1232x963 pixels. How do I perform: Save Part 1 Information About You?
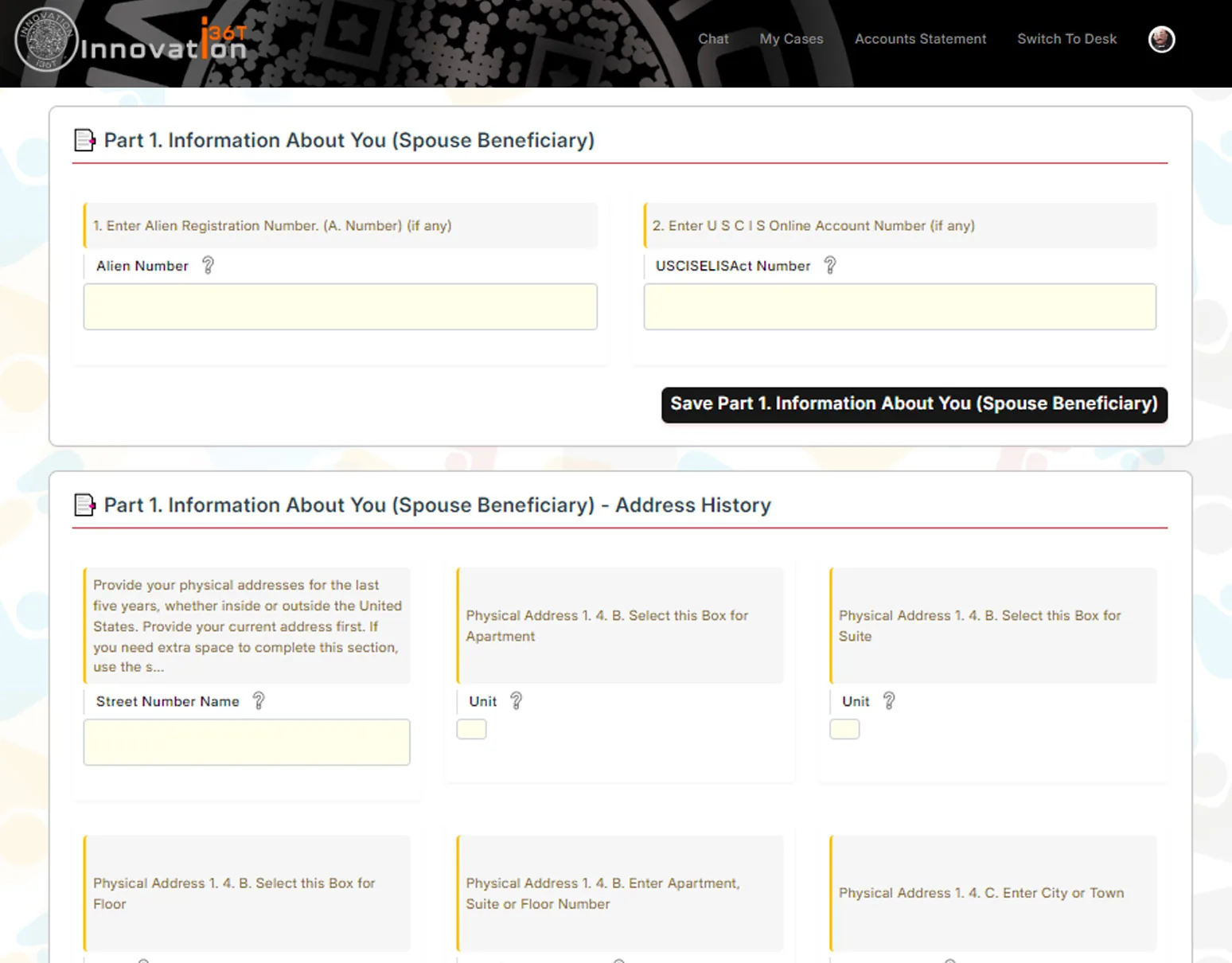(914, 404)
